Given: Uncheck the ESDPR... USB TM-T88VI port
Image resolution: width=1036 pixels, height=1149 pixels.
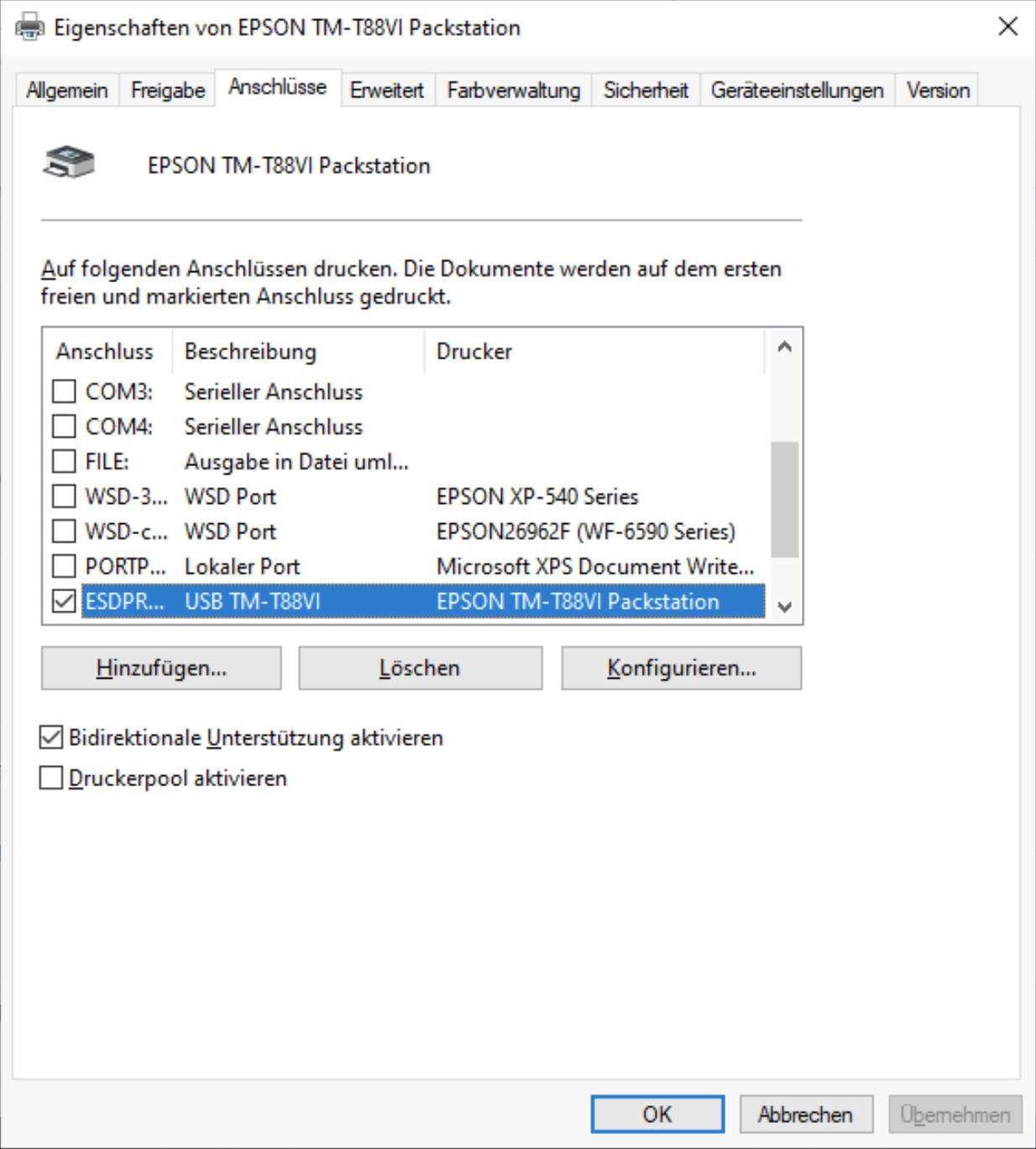Looking at the screenshot, I should pyautogui.click(x=64, y=601).
